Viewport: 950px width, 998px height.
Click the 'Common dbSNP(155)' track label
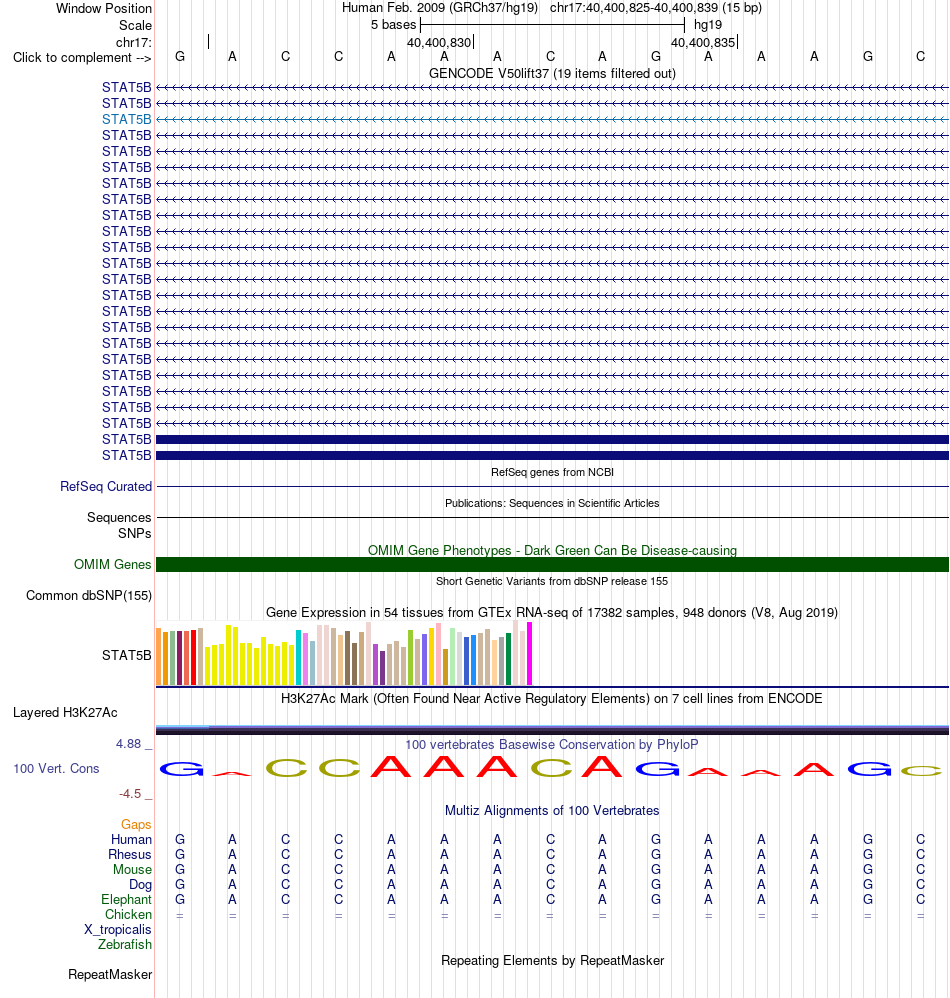tap(89, 596)
